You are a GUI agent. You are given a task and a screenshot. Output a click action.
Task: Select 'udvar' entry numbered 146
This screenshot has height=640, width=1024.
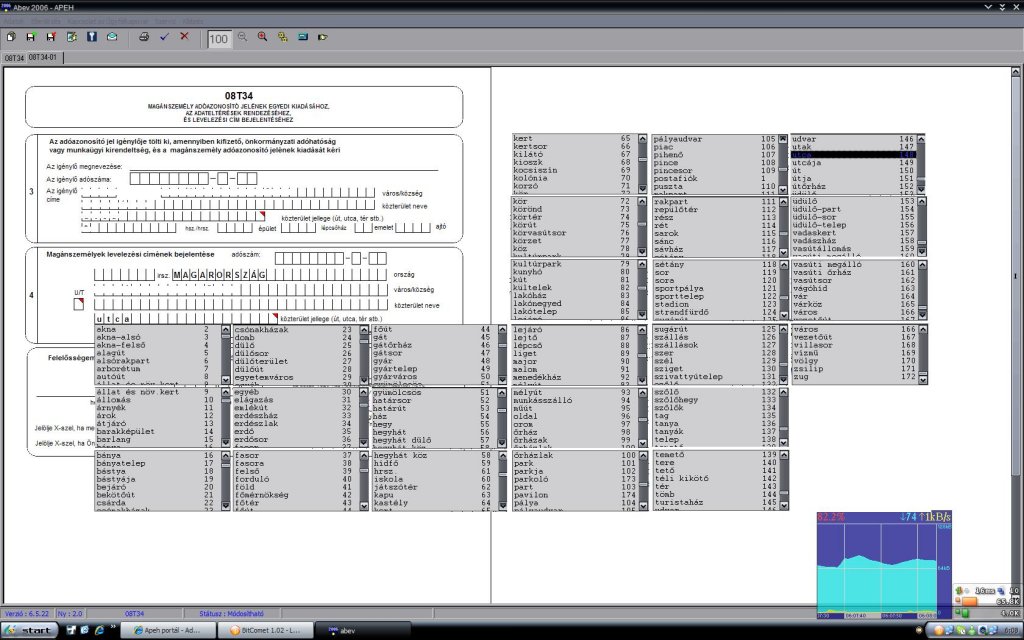(x=852, y=139)
